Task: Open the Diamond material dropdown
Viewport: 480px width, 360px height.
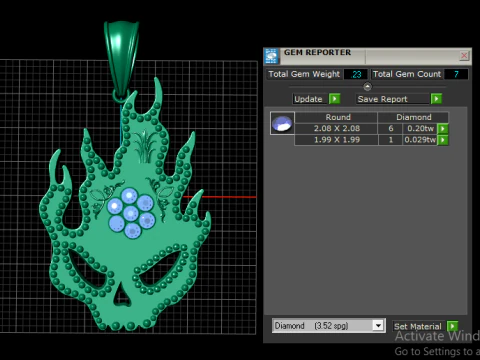Action: click(x=328, y=326)
